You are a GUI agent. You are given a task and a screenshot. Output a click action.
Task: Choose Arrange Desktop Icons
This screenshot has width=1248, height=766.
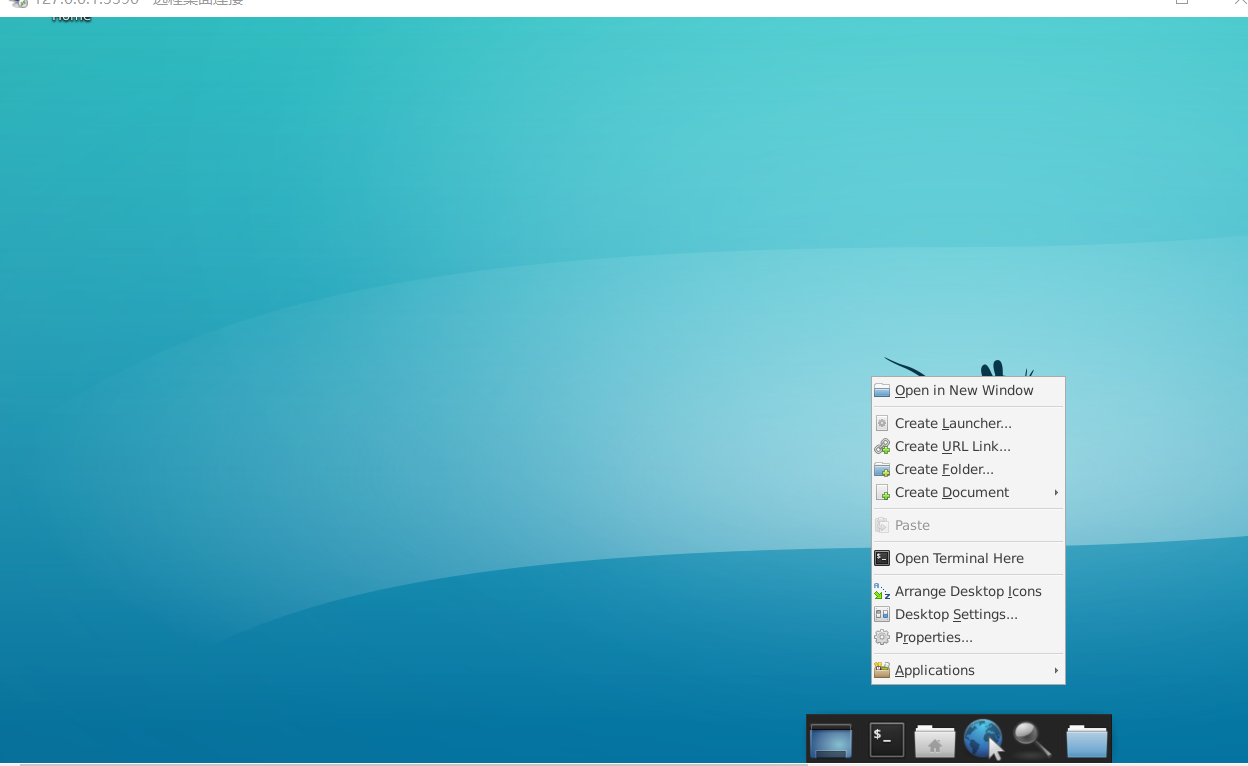968,591
